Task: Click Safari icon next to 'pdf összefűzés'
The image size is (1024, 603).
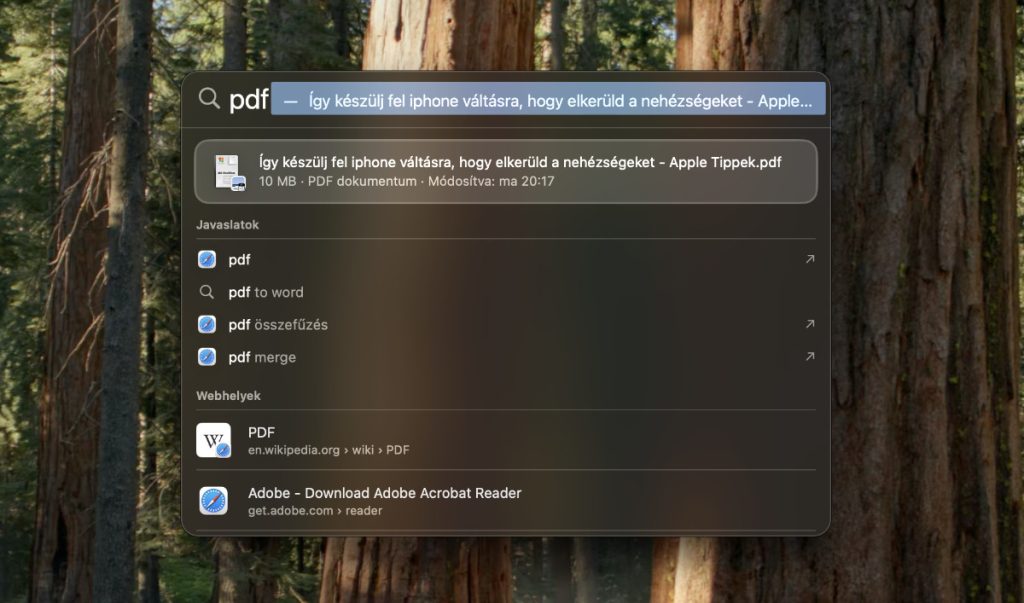Action: [207, 324]
